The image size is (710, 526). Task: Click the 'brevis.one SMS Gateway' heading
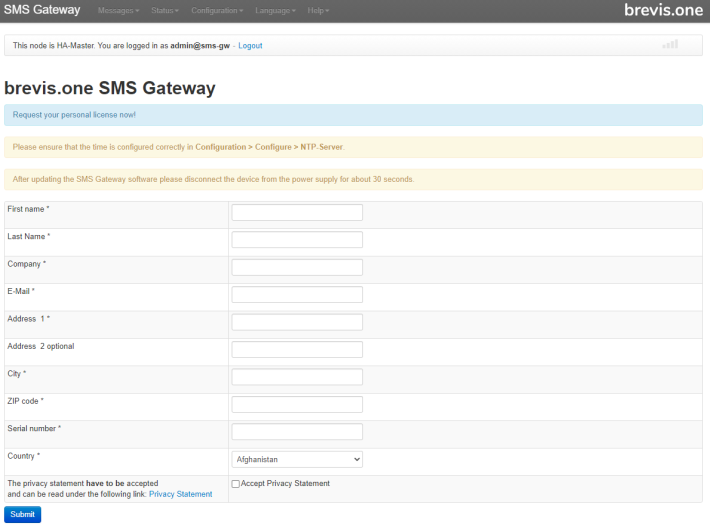pos(110,88)
